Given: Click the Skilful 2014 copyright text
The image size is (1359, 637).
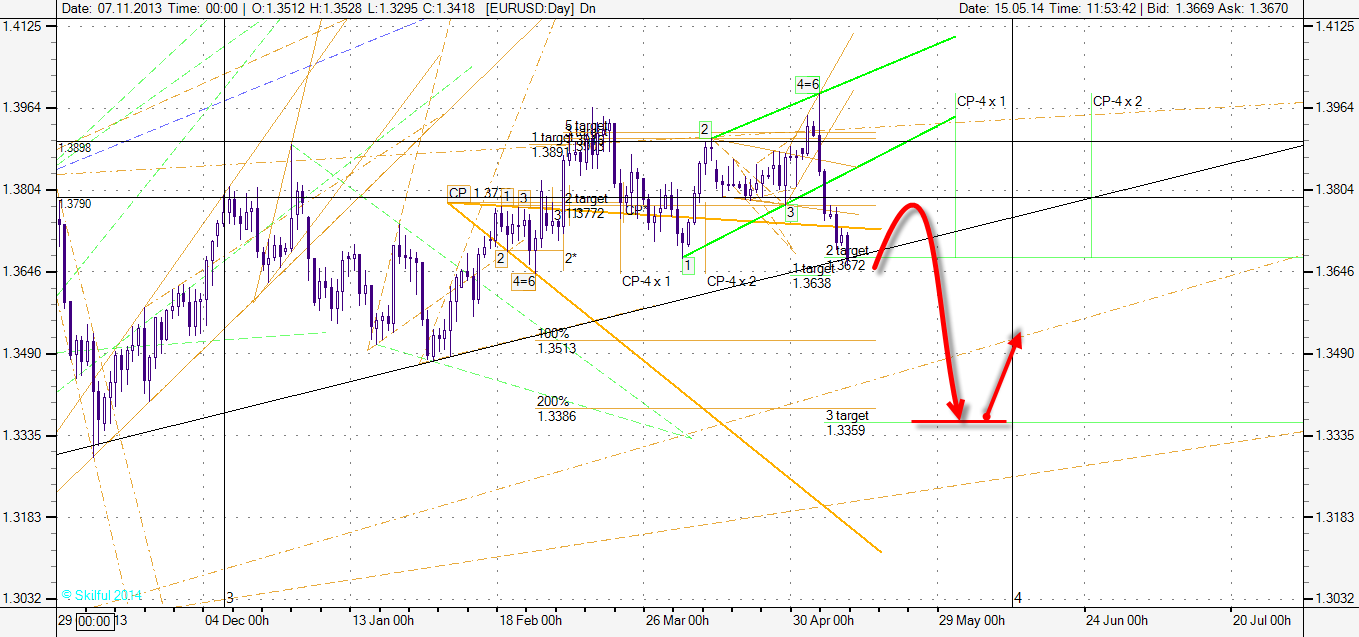Looking at the screenshot, I should point(103,595).
